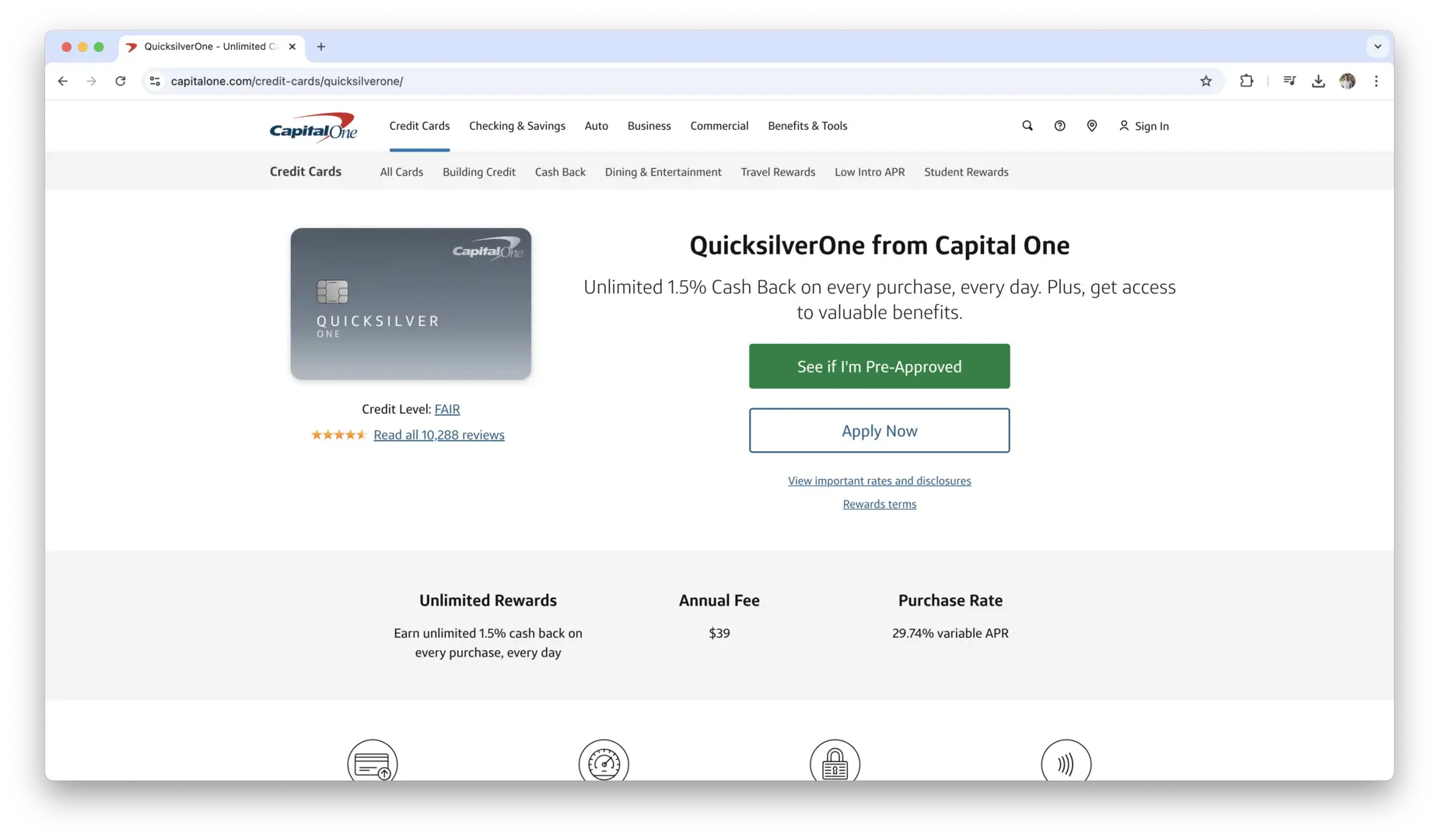Open the media controls icon in toolbar
The height and width of the screenshot is (840, 1439).
click(x=1290, y=81)
